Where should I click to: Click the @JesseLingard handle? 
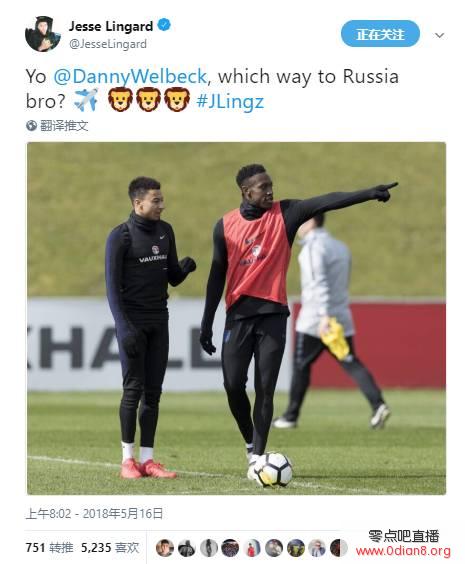pos(108,44)
